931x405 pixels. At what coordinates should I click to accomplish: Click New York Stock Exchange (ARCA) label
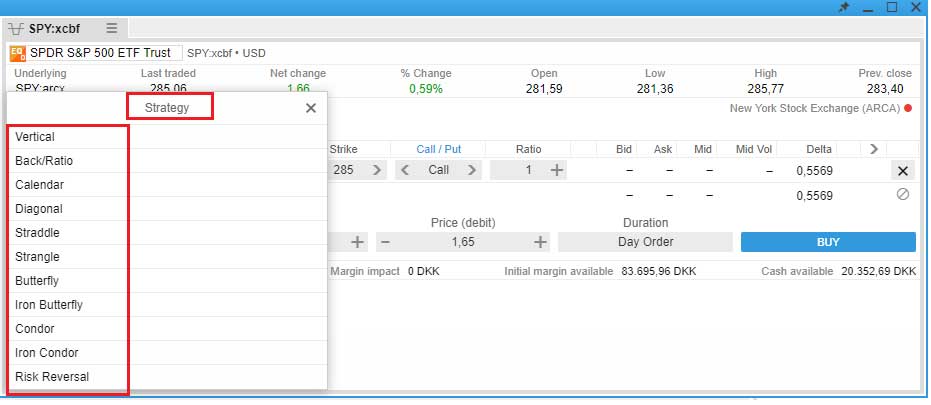click(x=815, y=109)
